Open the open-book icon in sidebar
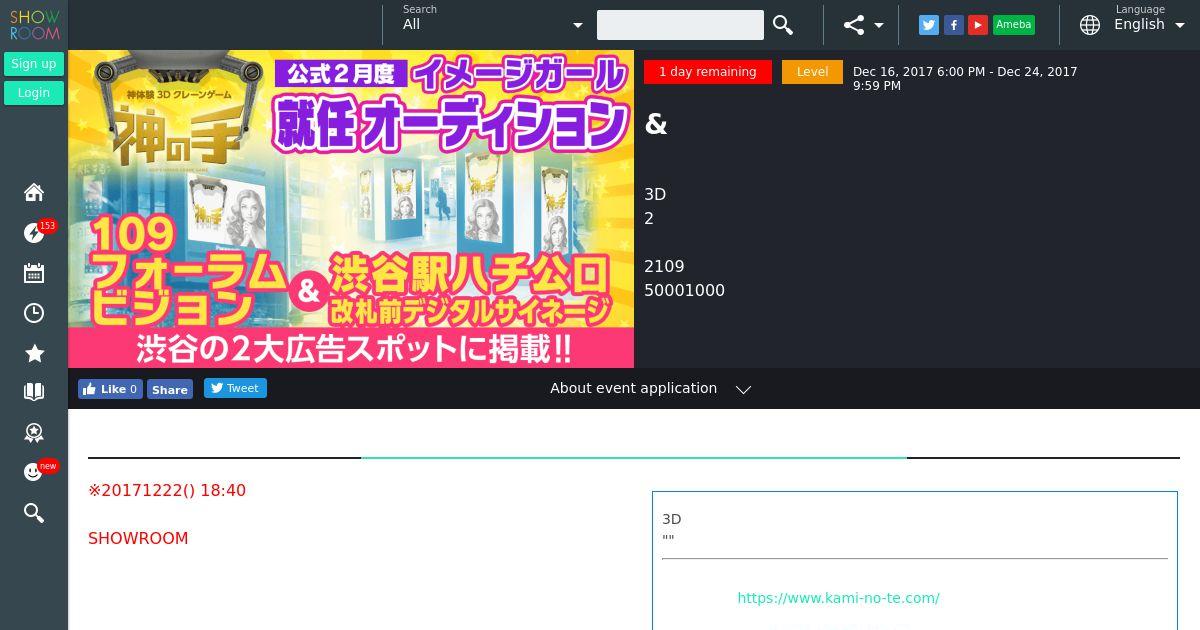 34,392
